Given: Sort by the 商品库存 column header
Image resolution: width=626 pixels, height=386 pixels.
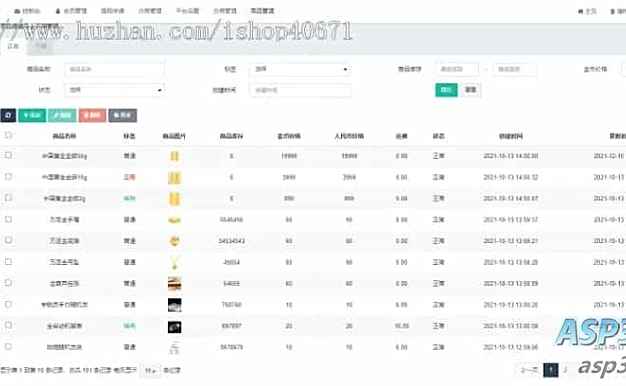Looking at the screenshot, I should (232, 136).
